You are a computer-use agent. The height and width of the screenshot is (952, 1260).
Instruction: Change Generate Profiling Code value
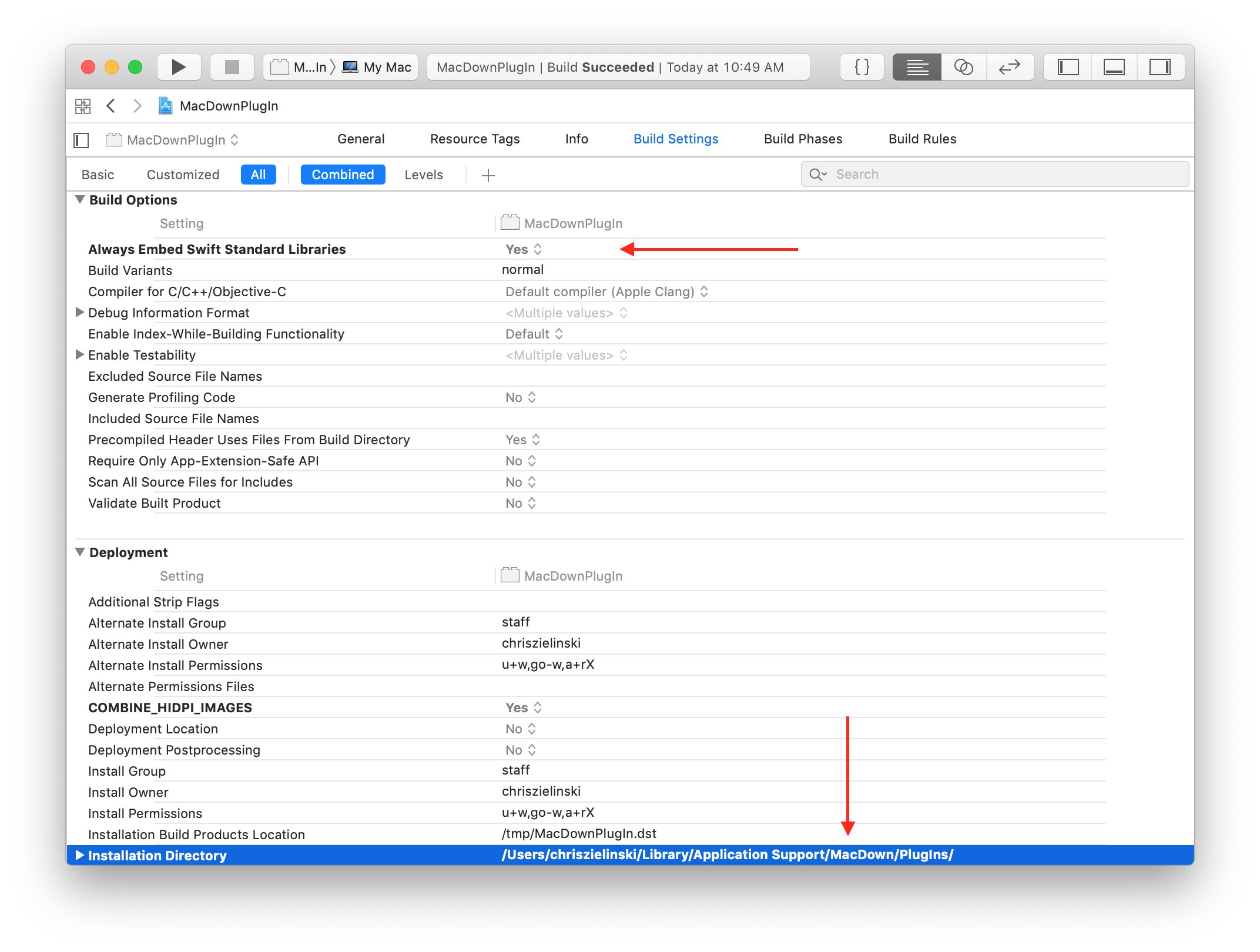click(x=521, y=397)
